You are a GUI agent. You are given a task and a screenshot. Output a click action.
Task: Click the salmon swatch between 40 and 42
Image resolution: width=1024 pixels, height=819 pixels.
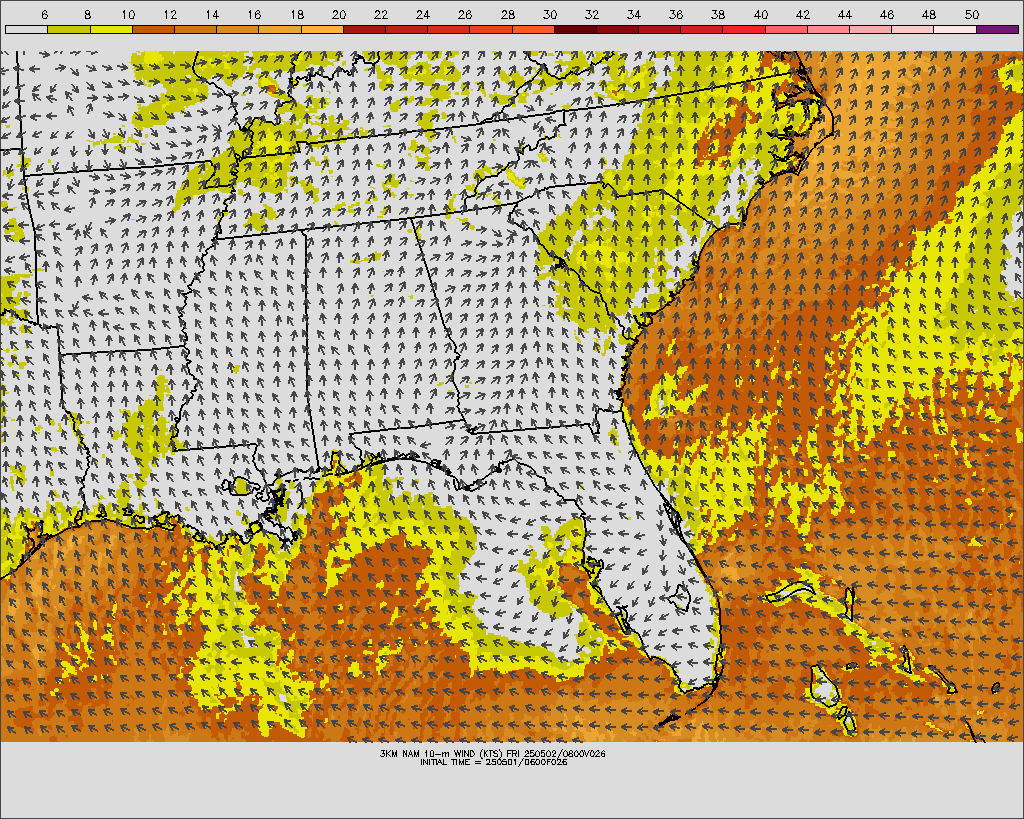pos(786,29)
